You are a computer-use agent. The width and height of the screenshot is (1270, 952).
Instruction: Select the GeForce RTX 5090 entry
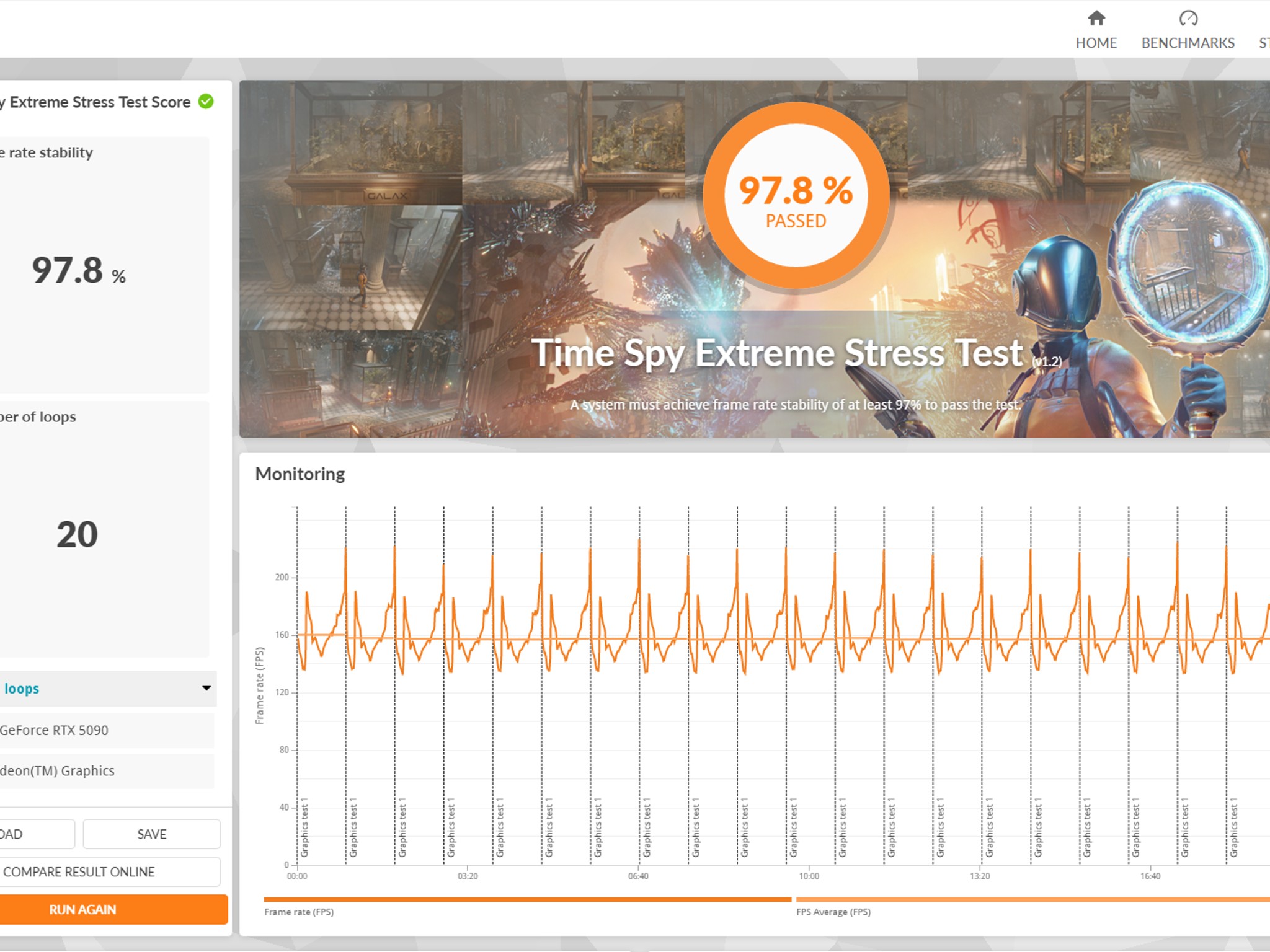(107, 730)
